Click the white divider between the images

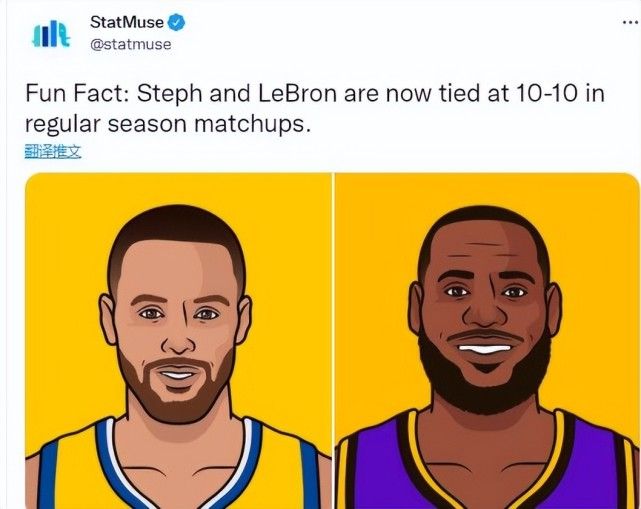(334, 341)
